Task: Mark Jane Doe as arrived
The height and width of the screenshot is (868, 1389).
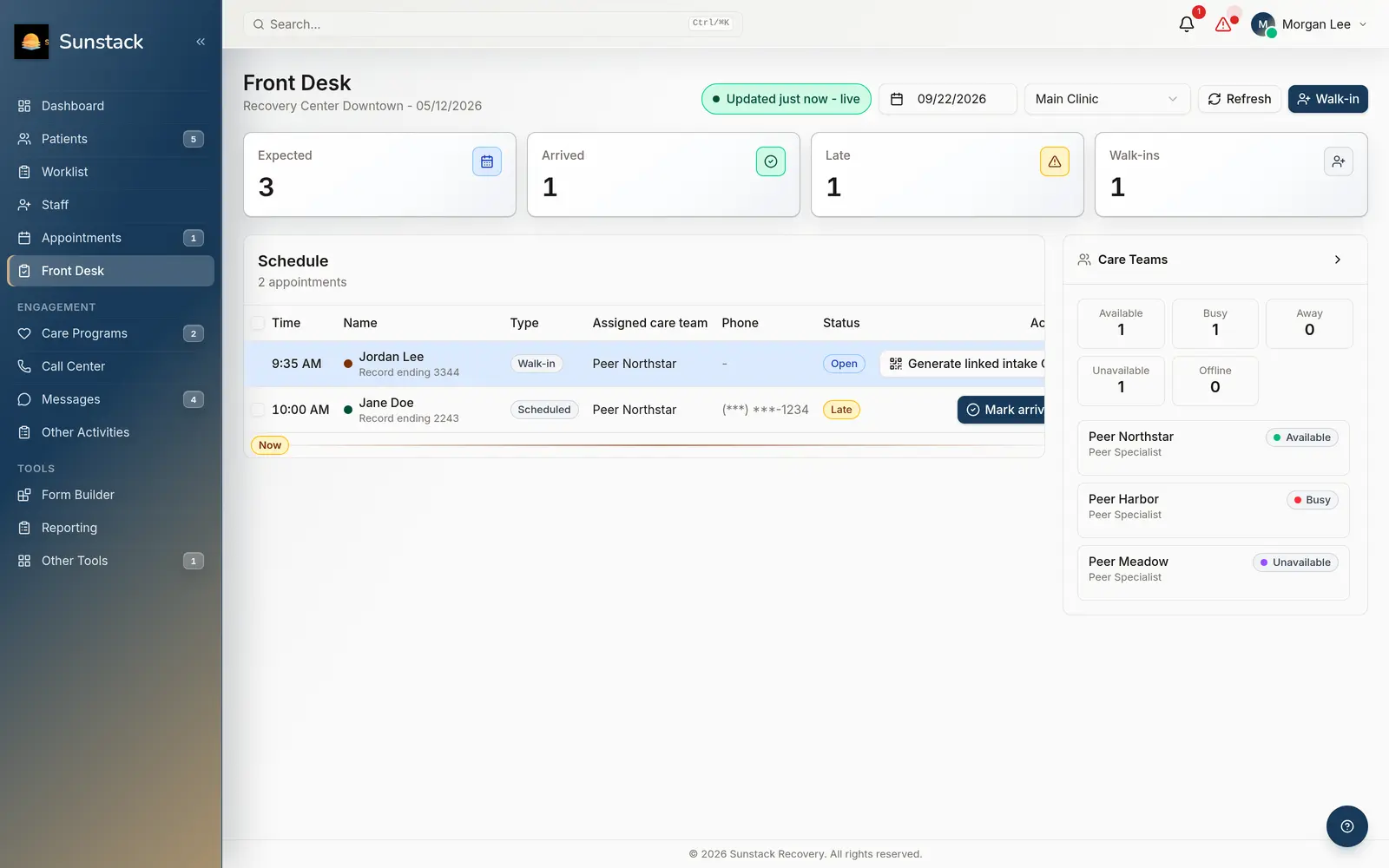Action: pos(1002,410)
